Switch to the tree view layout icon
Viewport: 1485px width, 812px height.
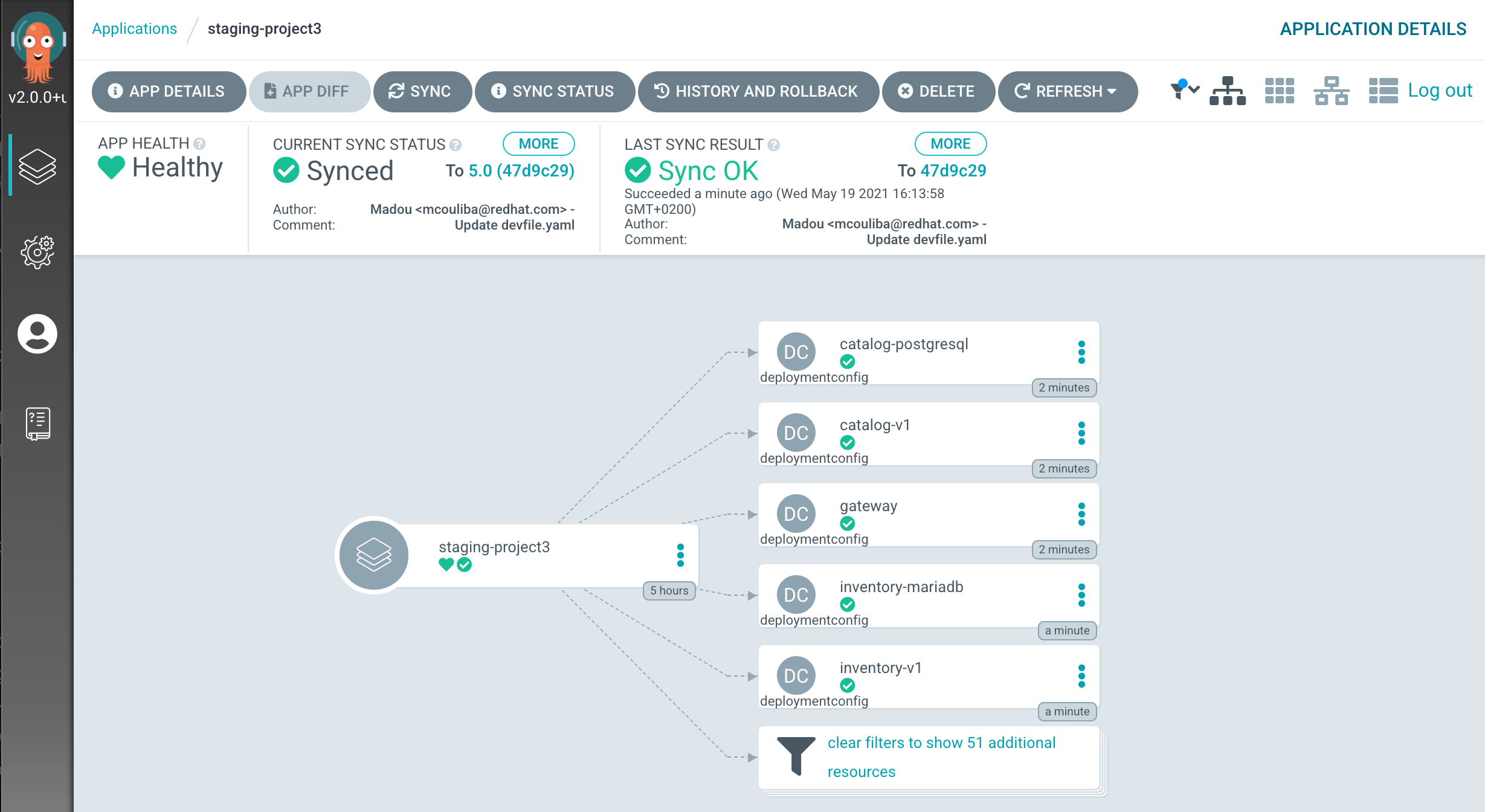click(1227, 91)
